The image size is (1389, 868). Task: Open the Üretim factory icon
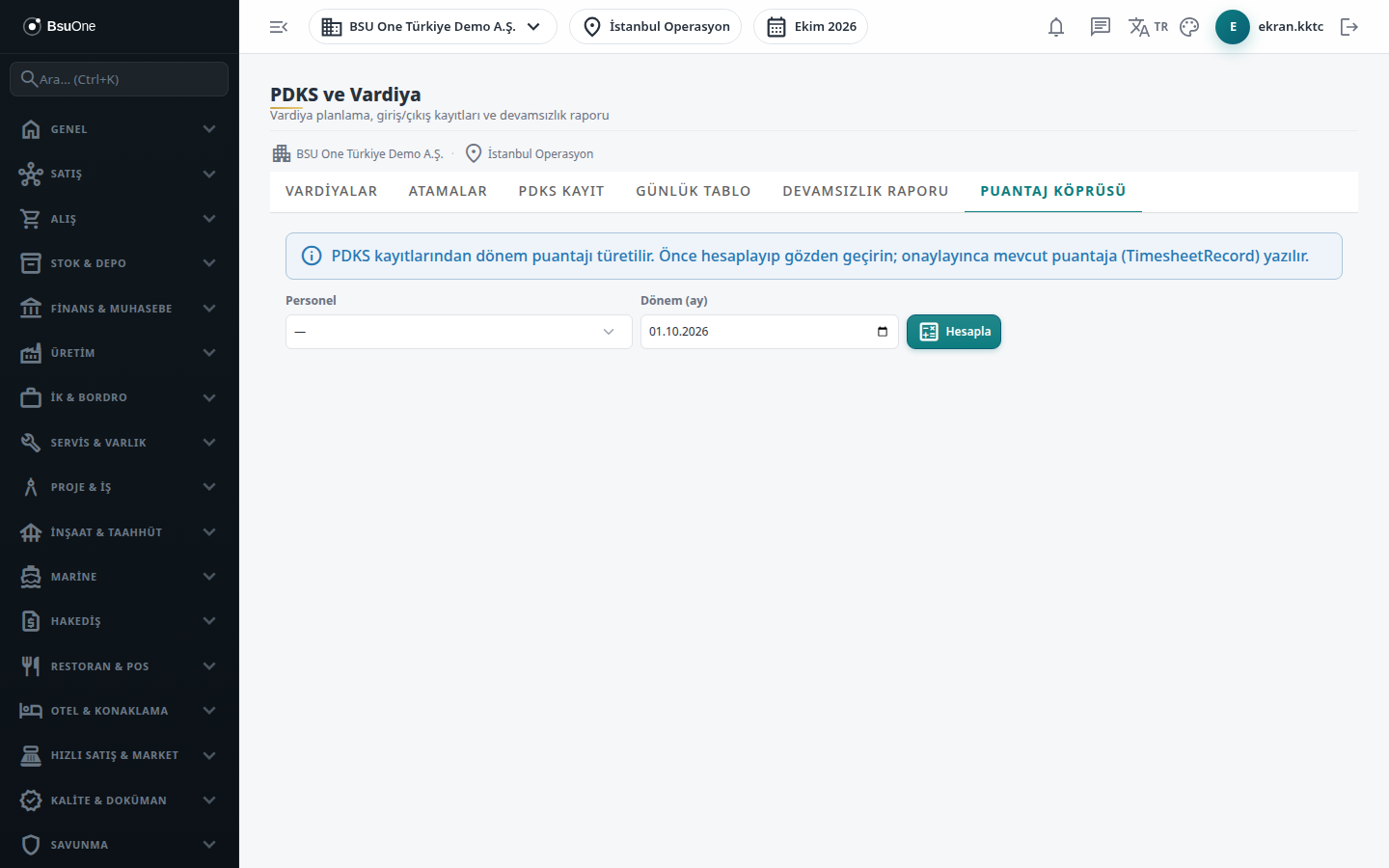coord(31,353)
